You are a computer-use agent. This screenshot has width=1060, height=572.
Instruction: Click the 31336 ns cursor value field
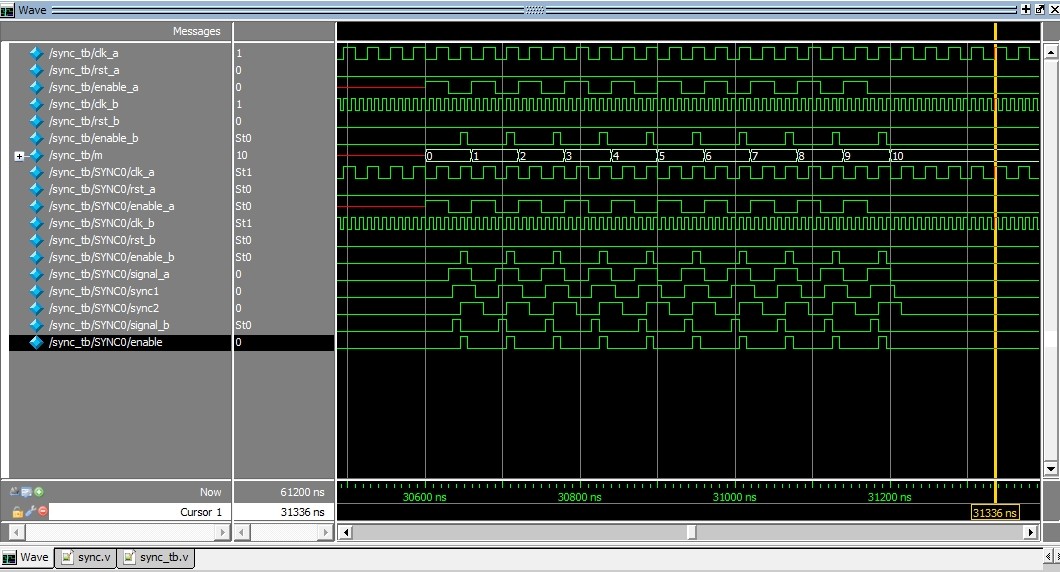point(284,512)
